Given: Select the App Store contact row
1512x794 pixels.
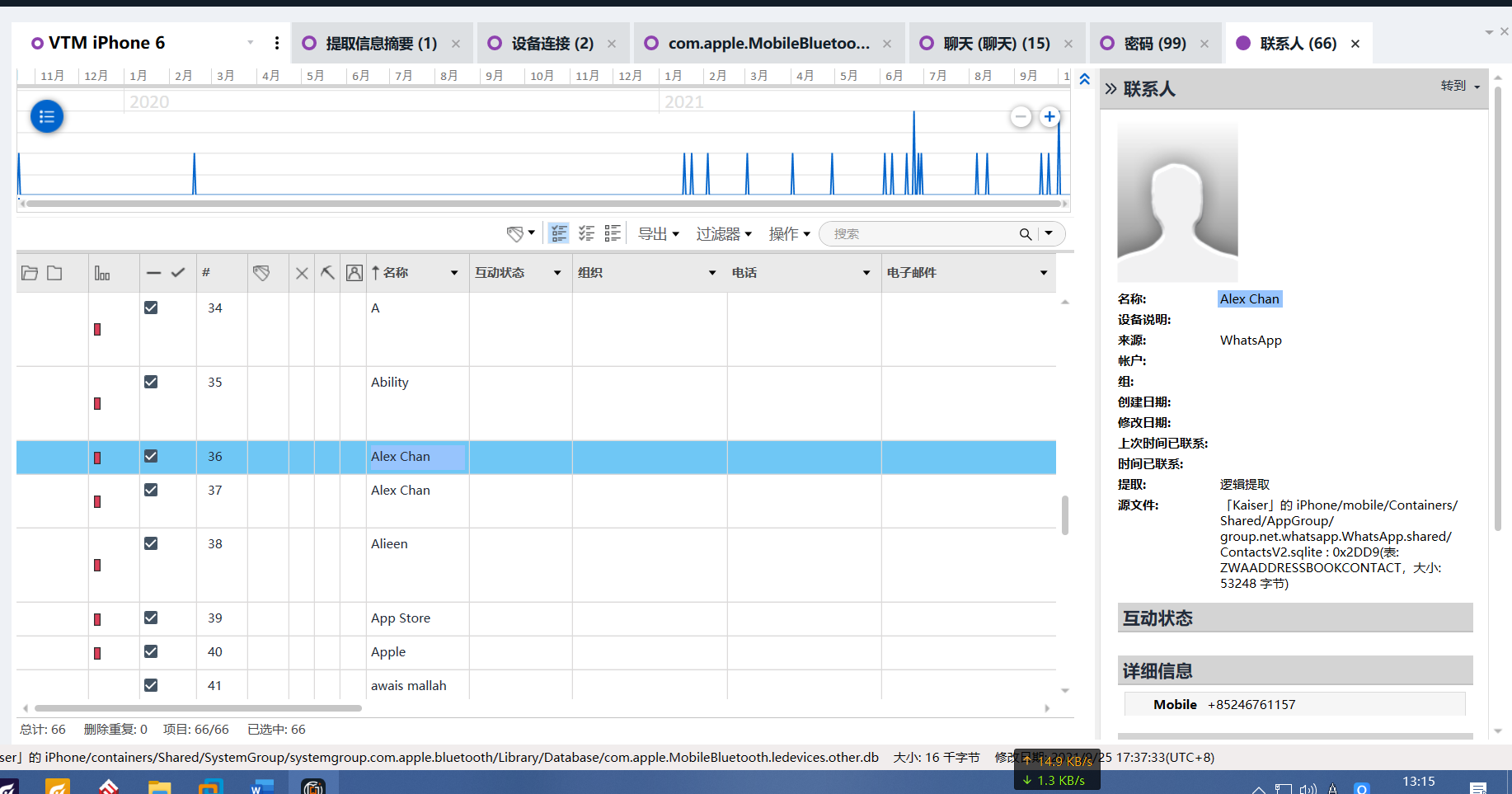Looking at the screenshot, I should tap(536, 618).
